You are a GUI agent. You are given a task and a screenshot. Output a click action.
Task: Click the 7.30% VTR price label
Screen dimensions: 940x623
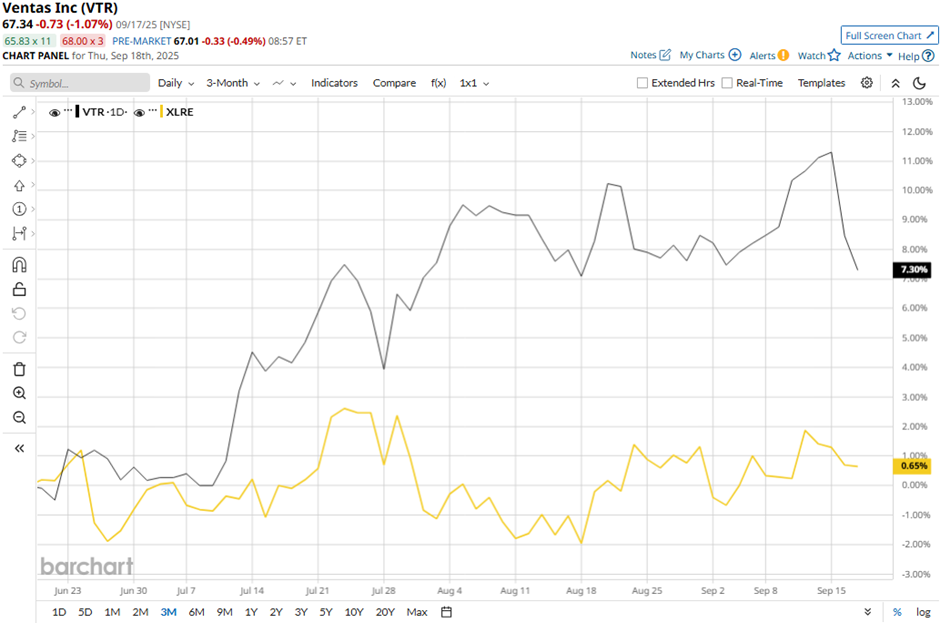tap(913, 269)
